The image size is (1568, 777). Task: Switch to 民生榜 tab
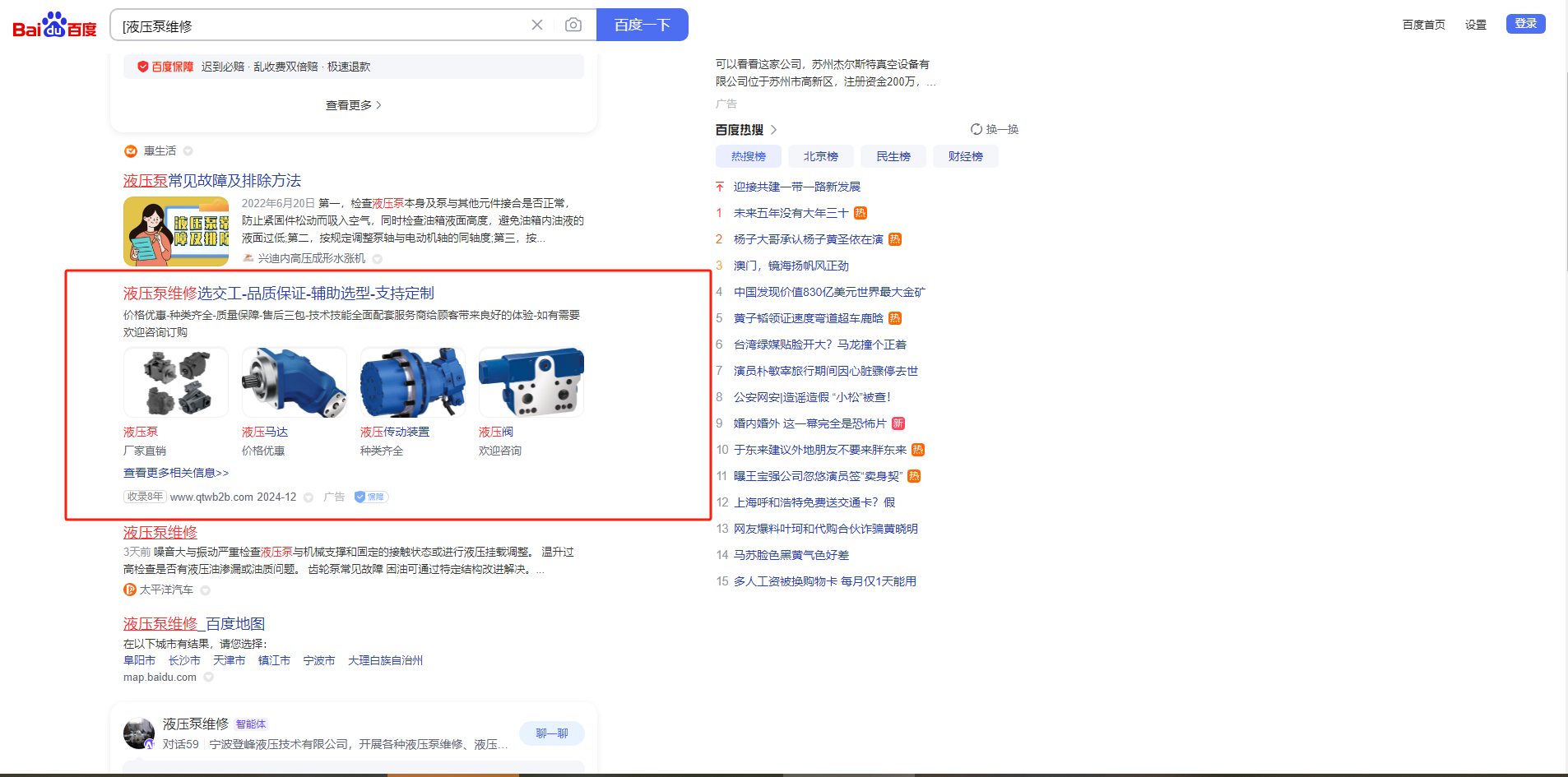click(893, 156)
